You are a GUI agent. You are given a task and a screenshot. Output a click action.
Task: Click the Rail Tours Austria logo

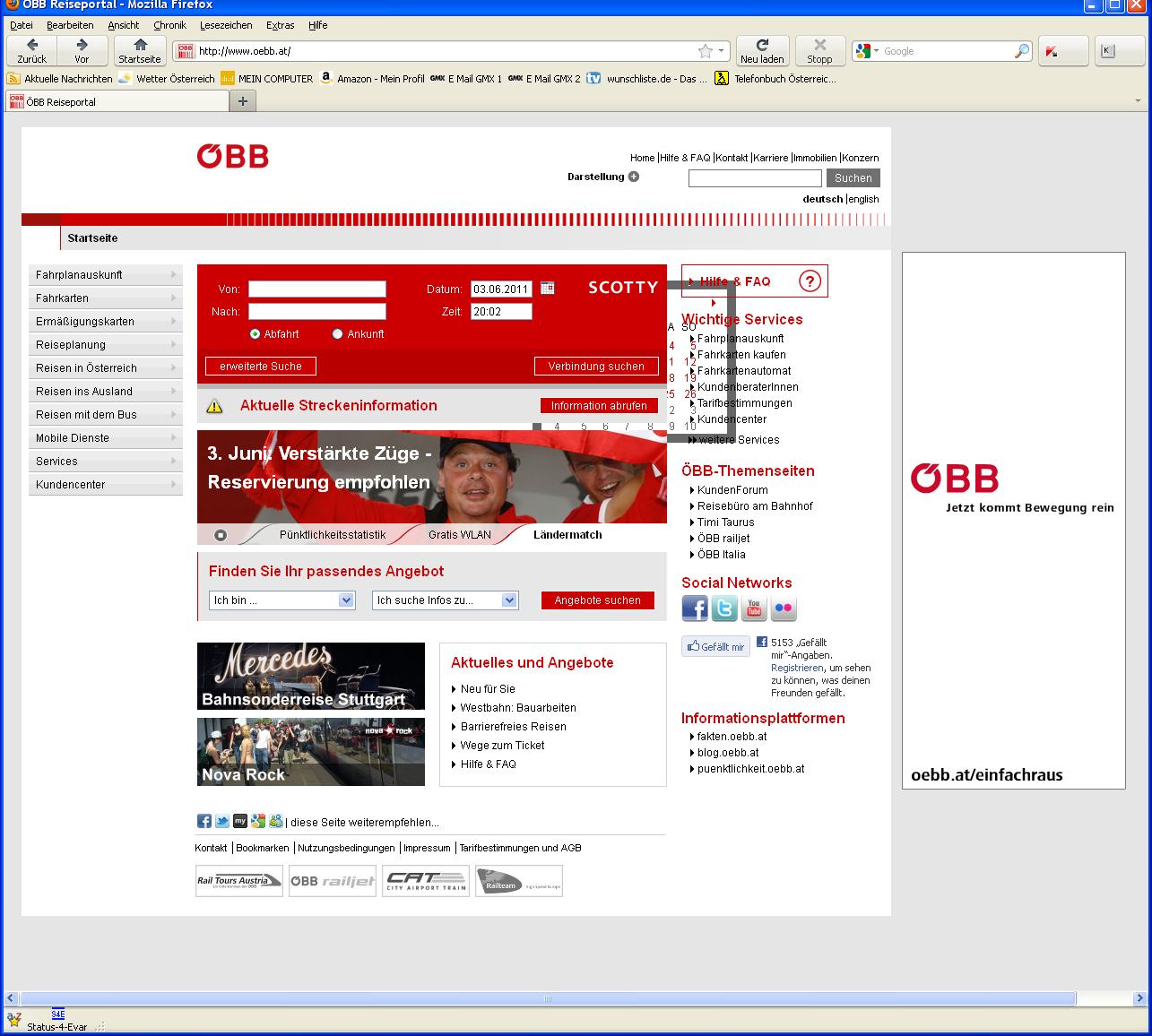click(239, 881)
